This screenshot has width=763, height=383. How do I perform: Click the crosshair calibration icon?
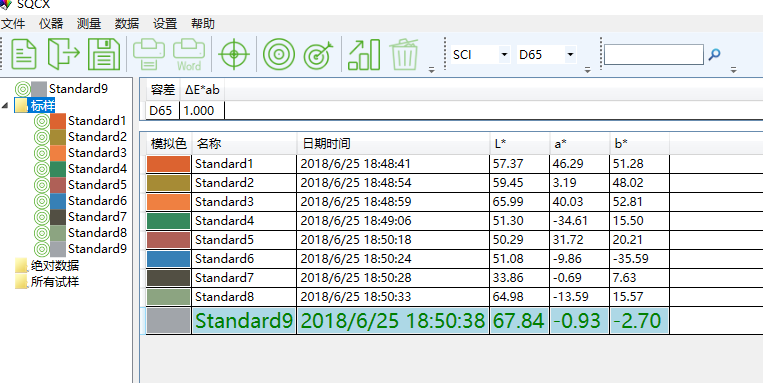pos(234,54)
